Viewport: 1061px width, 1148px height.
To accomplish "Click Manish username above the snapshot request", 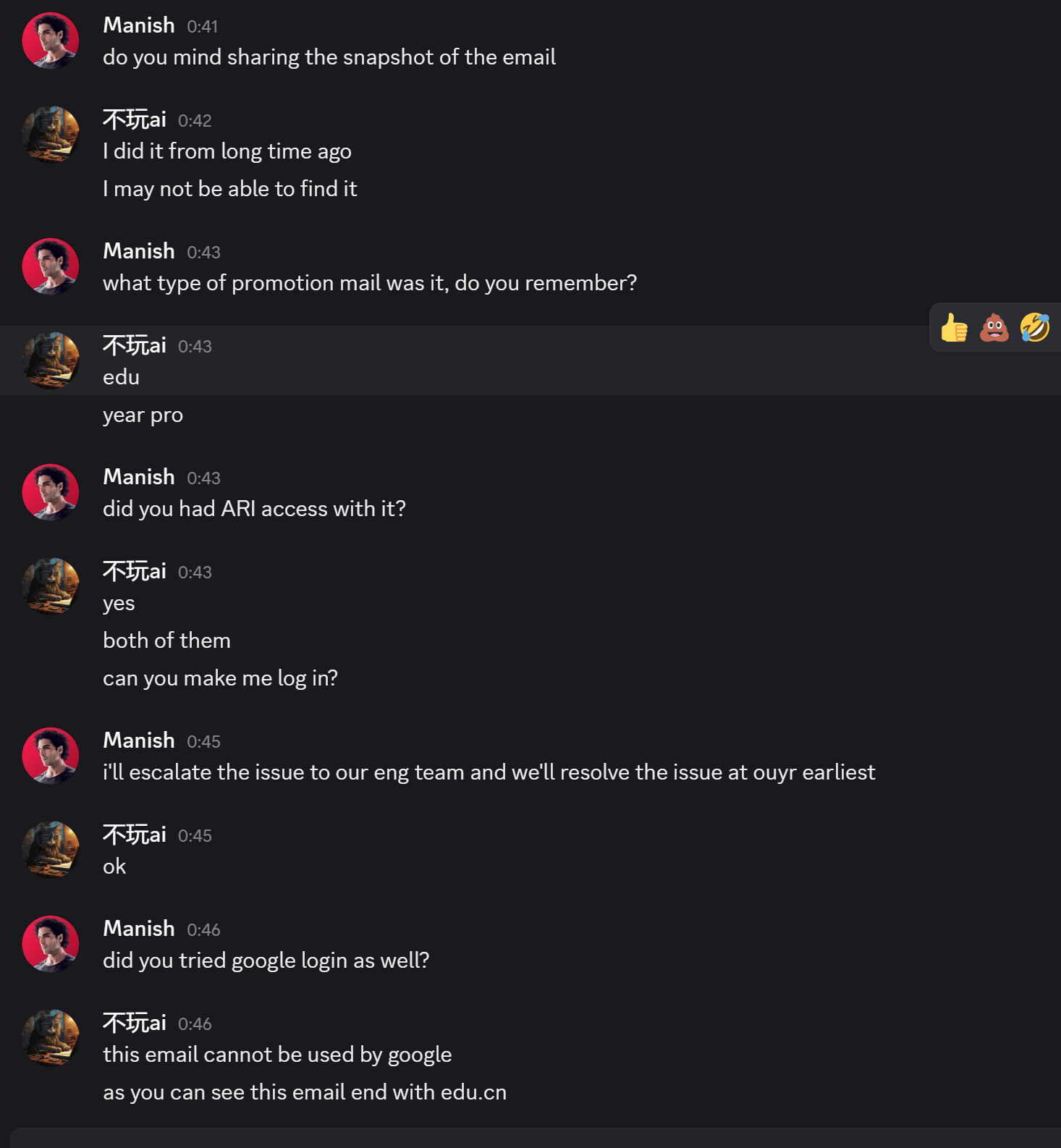I will (139, 25).
